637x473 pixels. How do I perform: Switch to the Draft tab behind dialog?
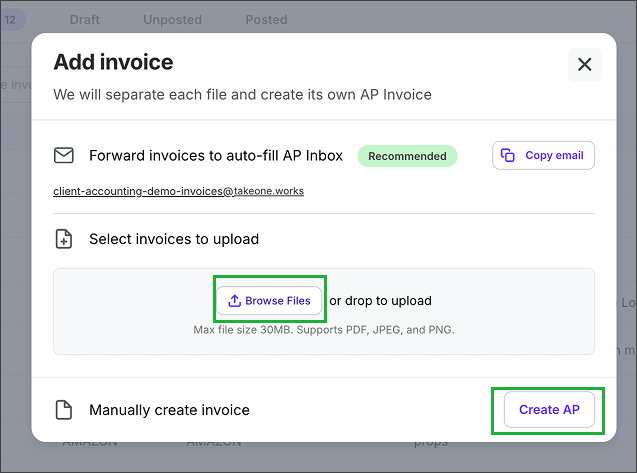coord(84,20)
